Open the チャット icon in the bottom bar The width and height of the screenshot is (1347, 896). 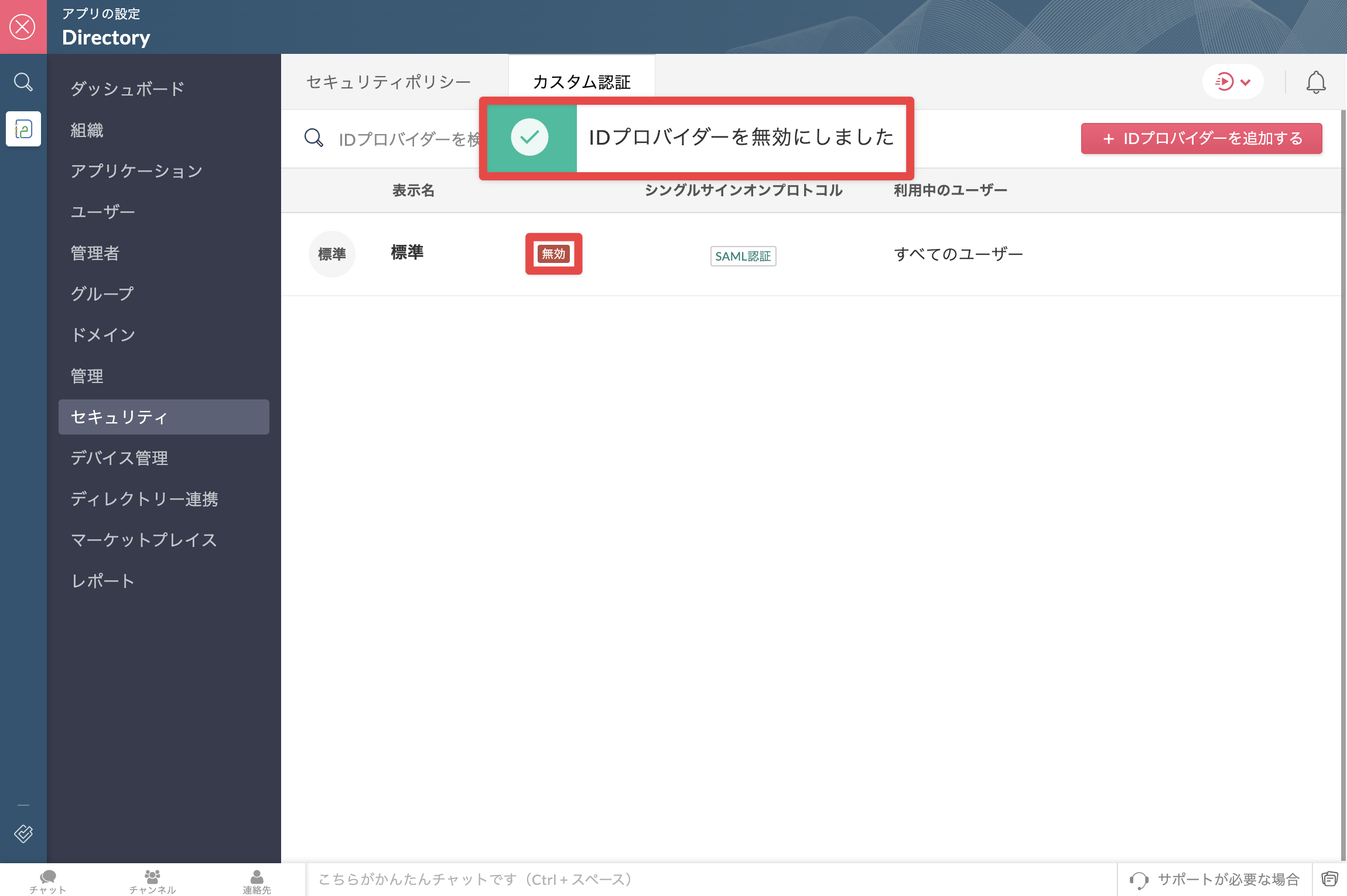click(x=47, y=881)
